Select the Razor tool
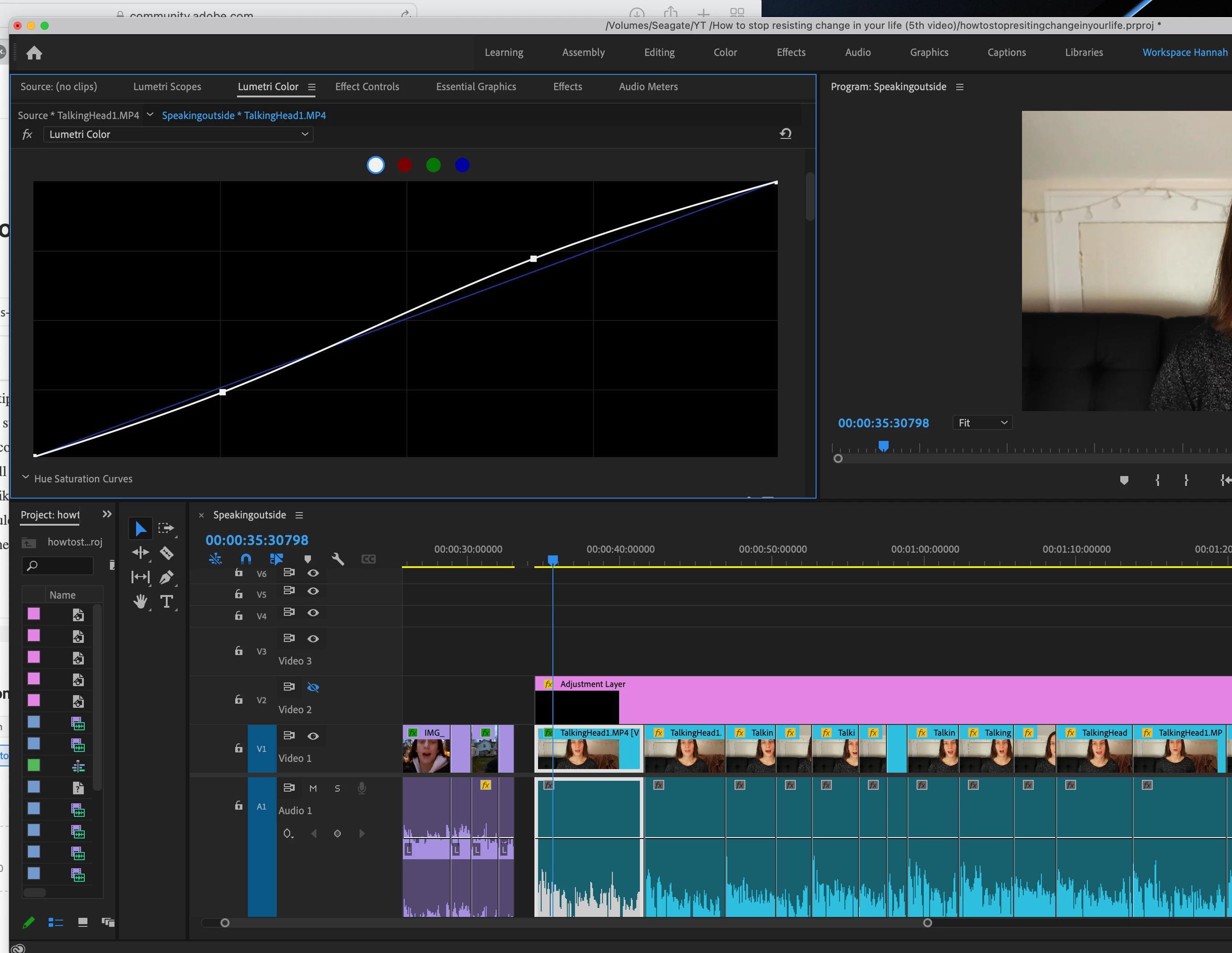This screenshot has width=1232, height=953. (x=166, y=553)
